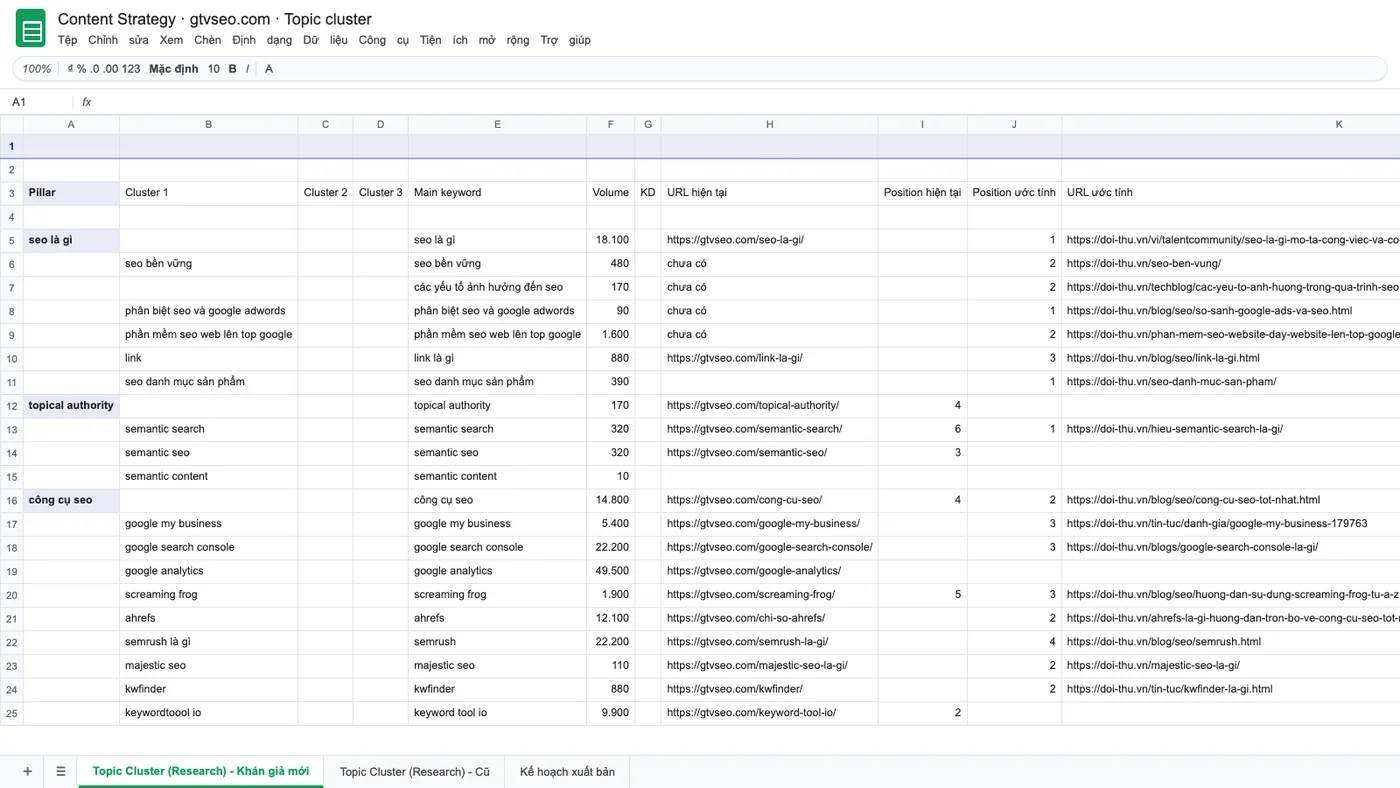The image size is (1400, 788).
Task: Switch to Kế hoạch xuất bản tab
Action: tap(567, 771)
